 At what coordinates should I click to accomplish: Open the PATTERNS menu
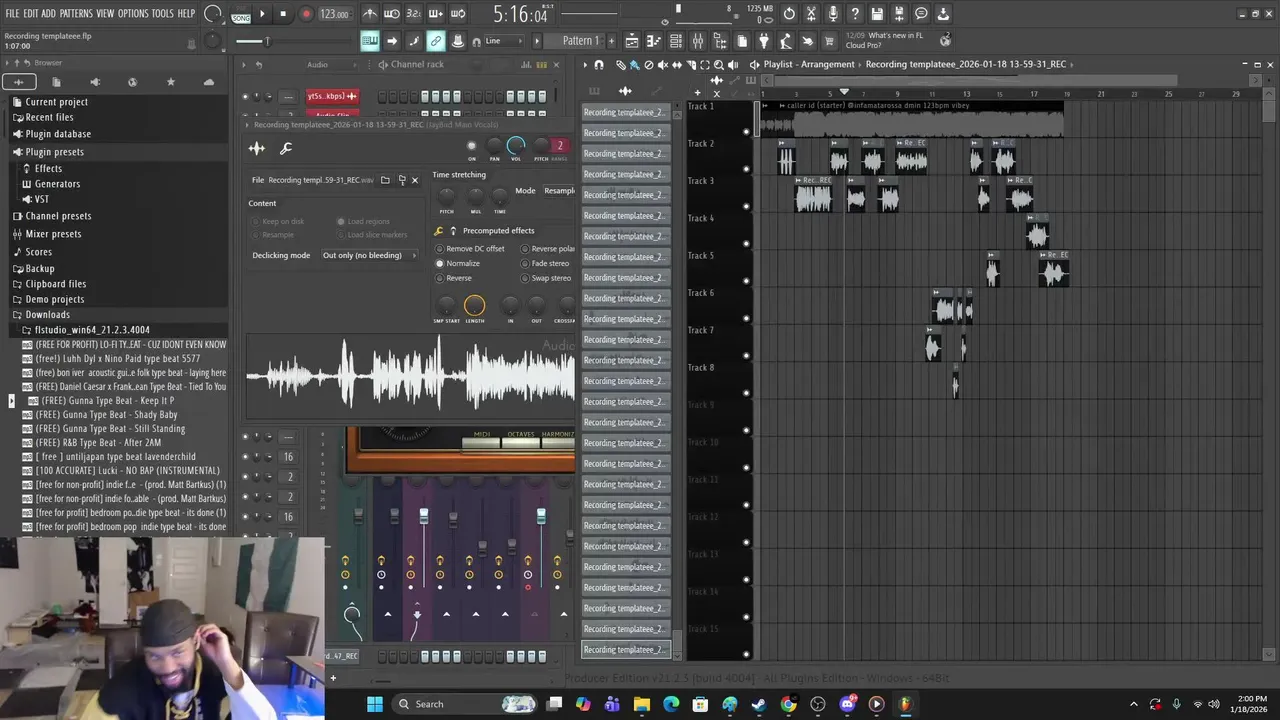click(76, 14)
